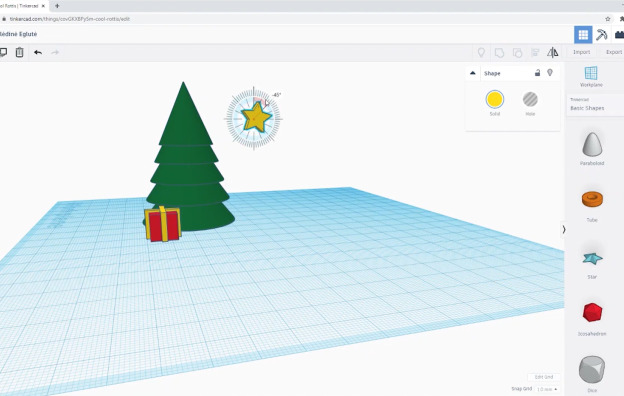Pick the Star shape from Basic Shapes

tap(592, 263)
